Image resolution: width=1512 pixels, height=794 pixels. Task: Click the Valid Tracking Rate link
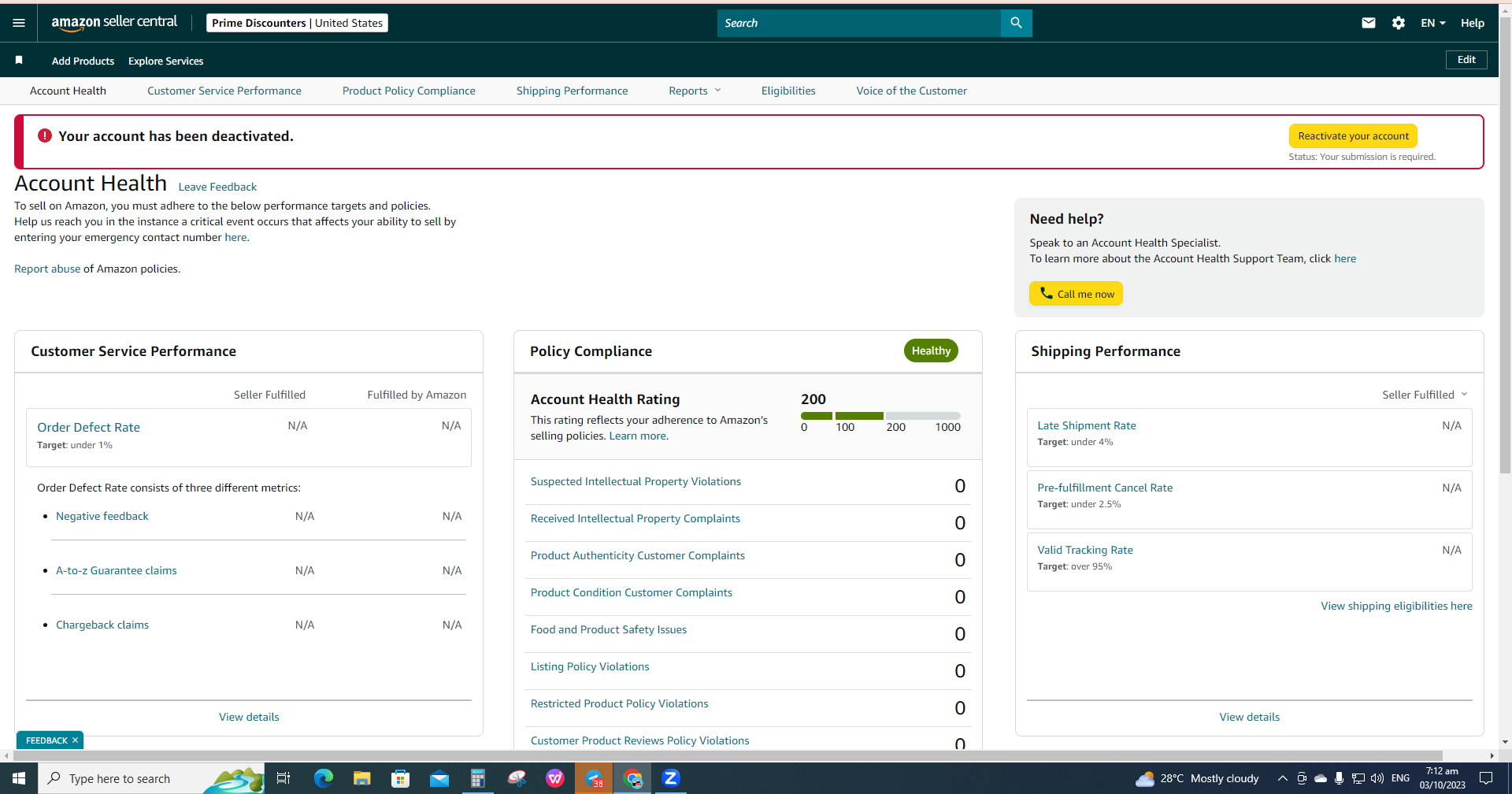click(x=1085, y=550)
